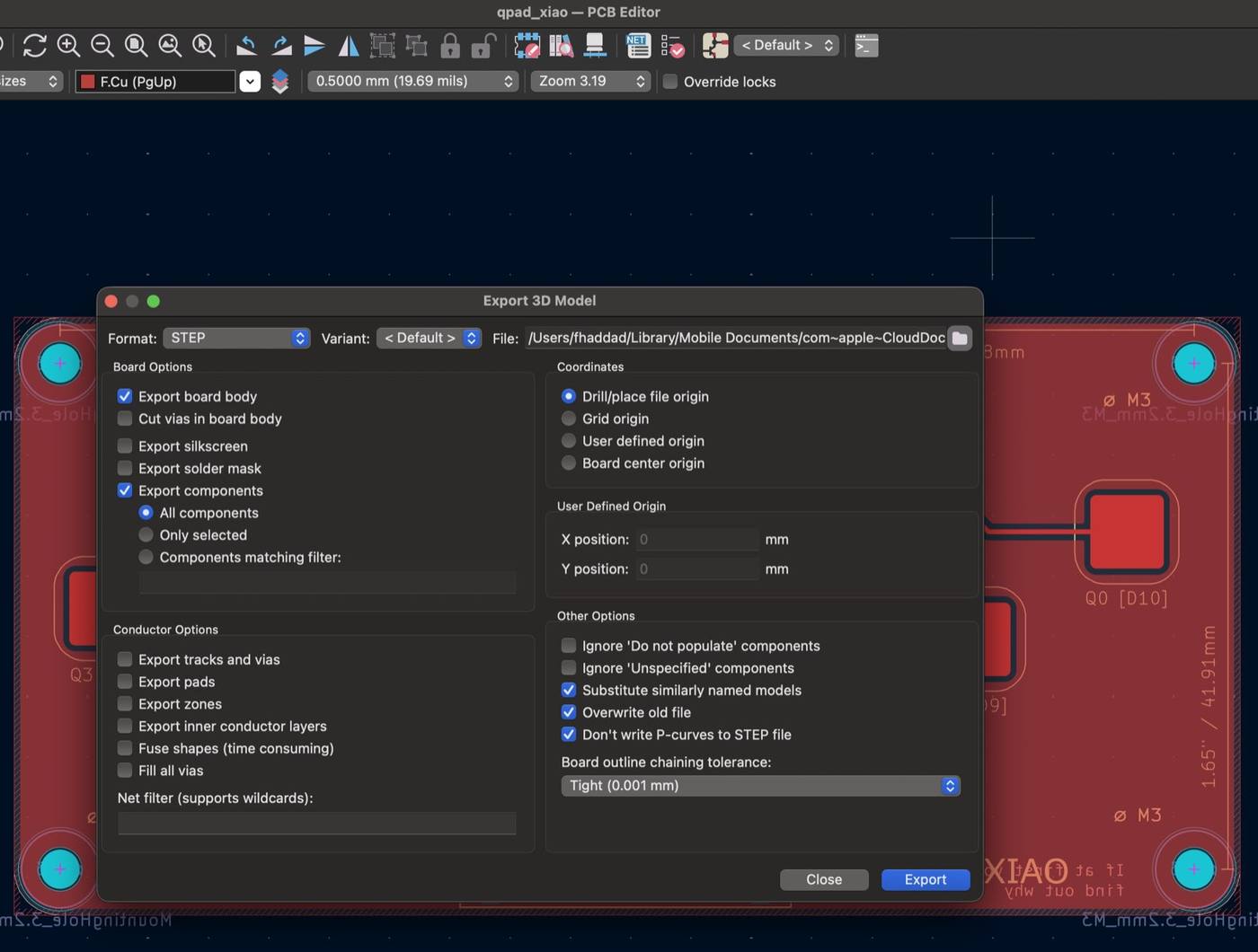
Task: Toggle the Override locks checkbox
Action: click(670, 82)
